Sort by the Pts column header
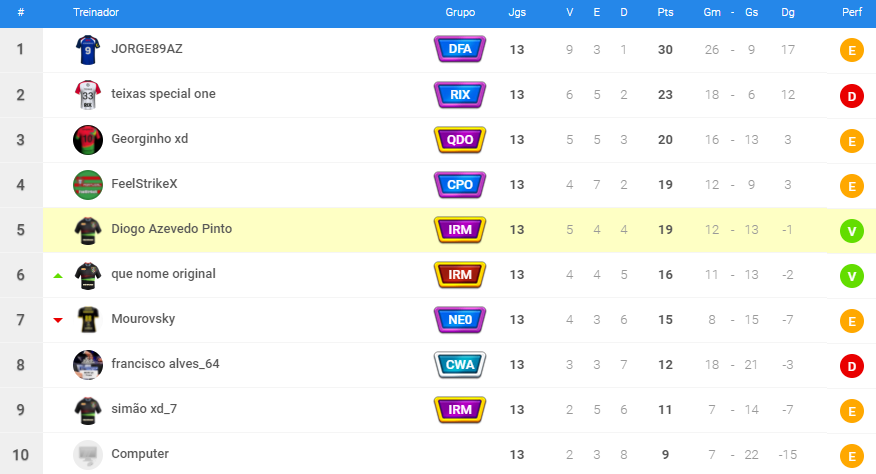876x474 pixels. click(x=665, y=12)
